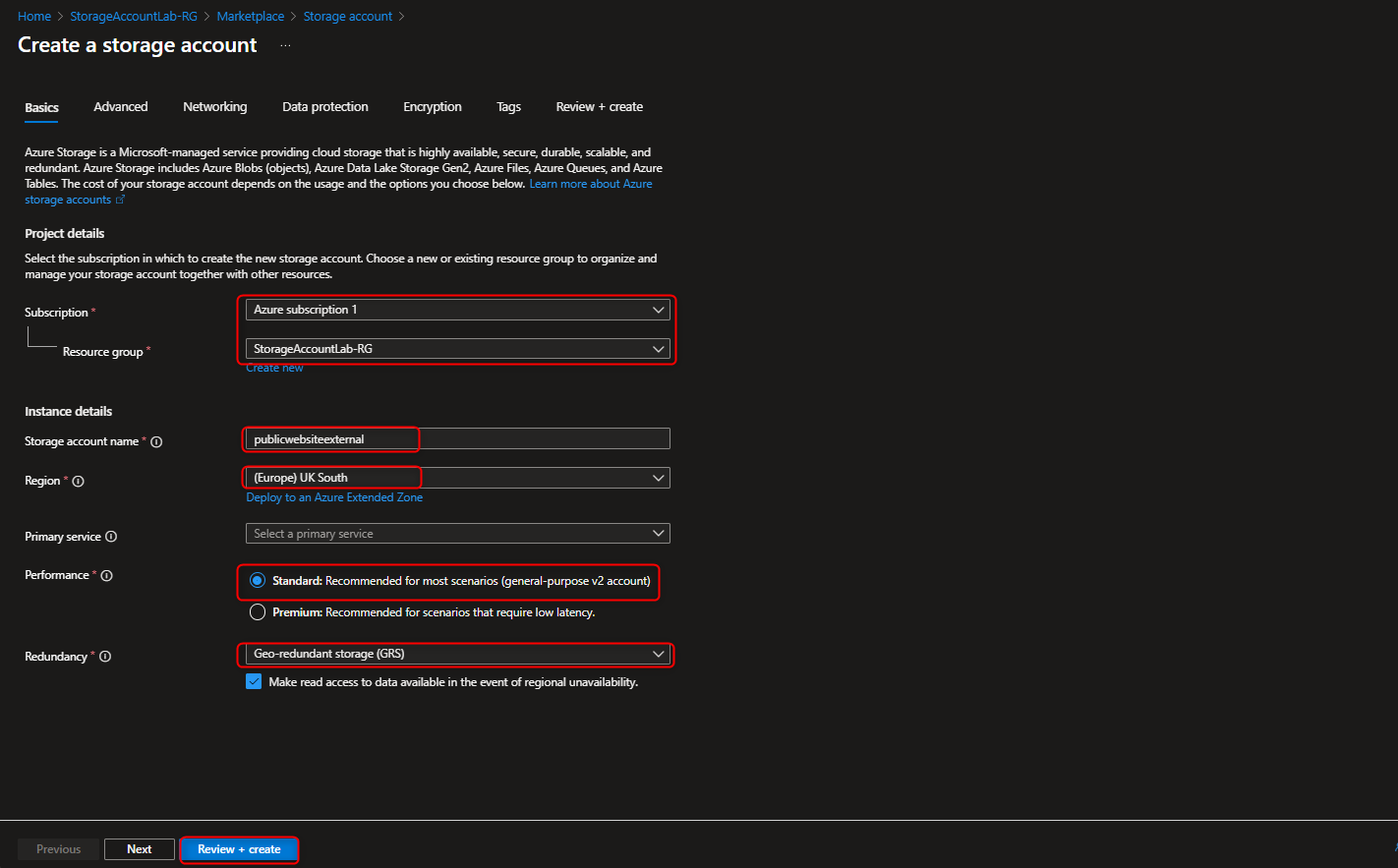Screen dimensions: 1398x868
Task: Click the external link icon after storage accounts link
Action: click(122, 199)
